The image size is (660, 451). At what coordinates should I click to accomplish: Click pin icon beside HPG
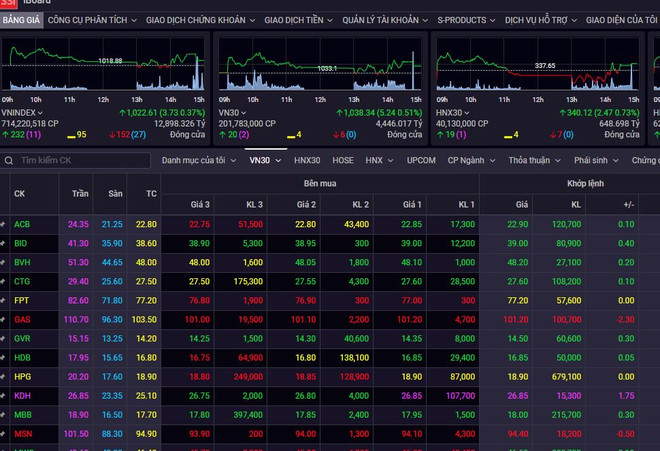coord(5,376)
